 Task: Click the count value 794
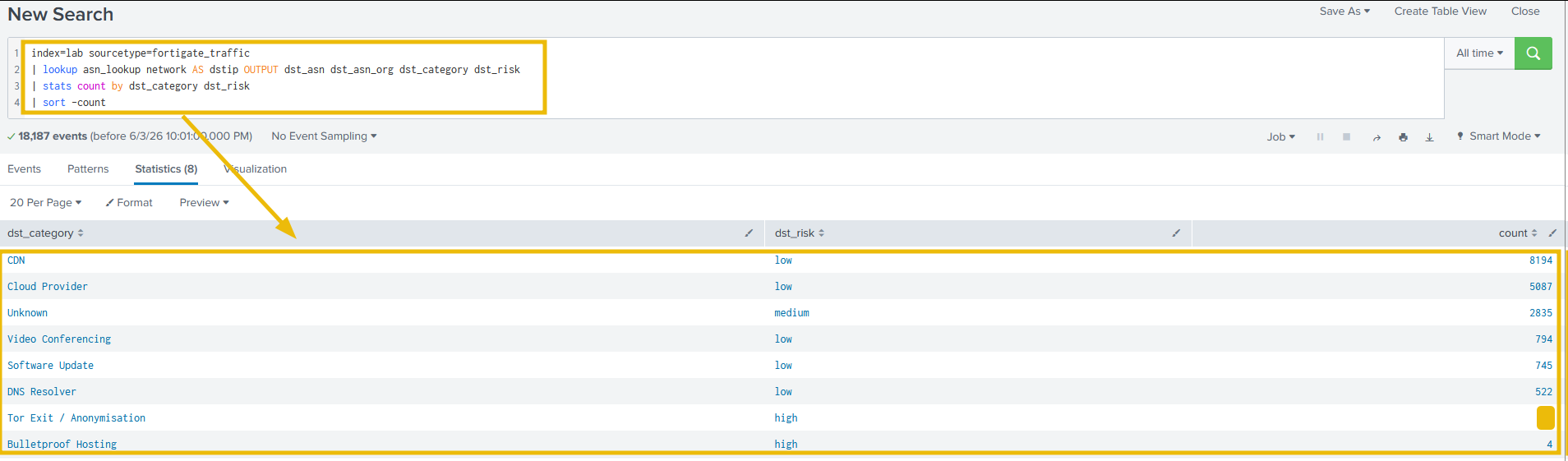[x=1544, y=339]
